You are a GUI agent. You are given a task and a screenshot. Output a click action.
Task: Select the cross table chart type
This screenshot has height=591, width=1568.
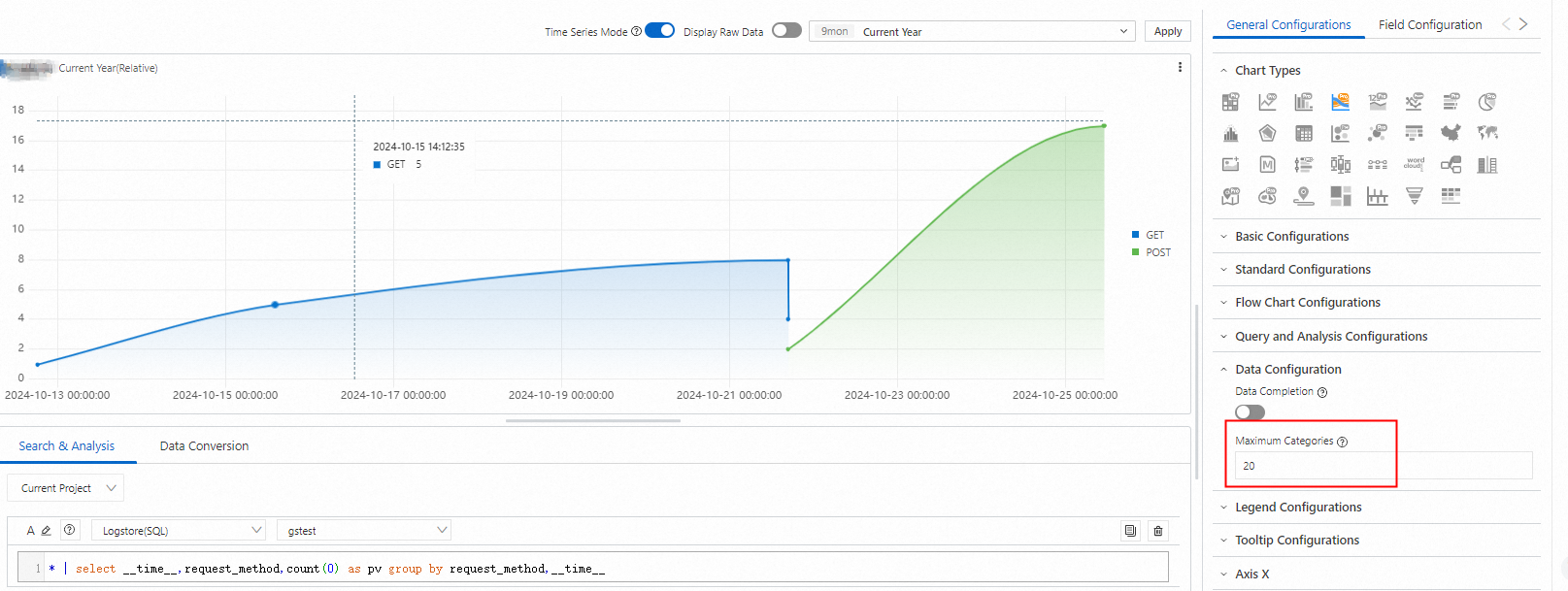point(1304,133)
